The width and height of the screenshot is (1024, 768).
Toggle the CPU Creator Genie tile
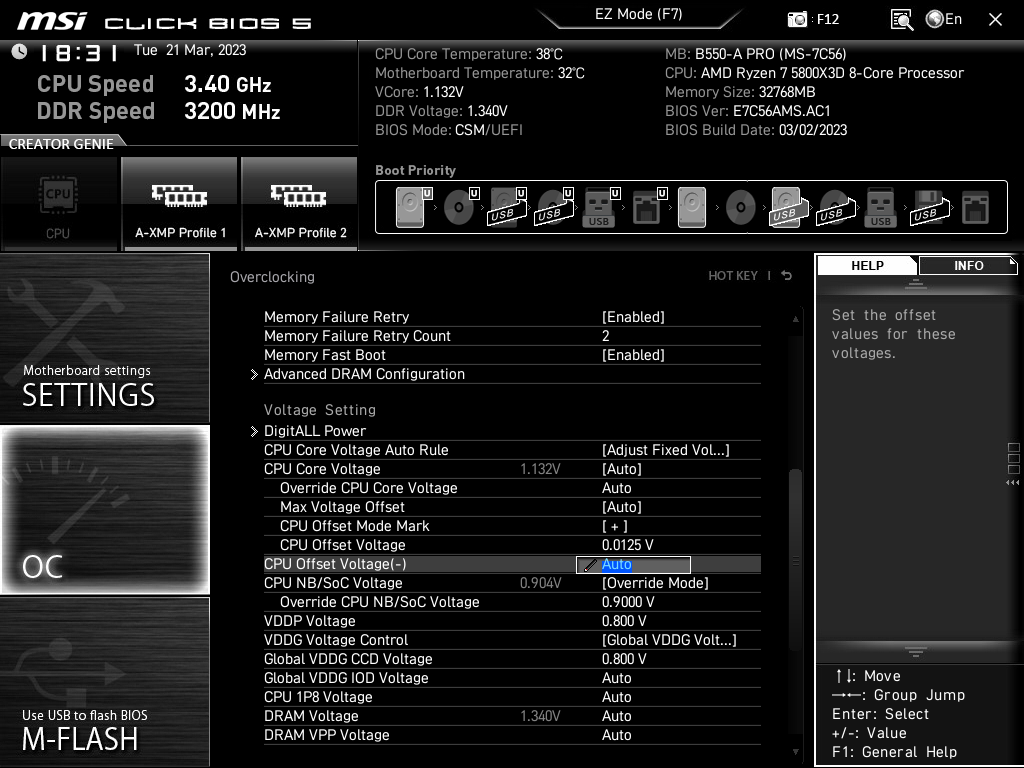click(59, 204)
